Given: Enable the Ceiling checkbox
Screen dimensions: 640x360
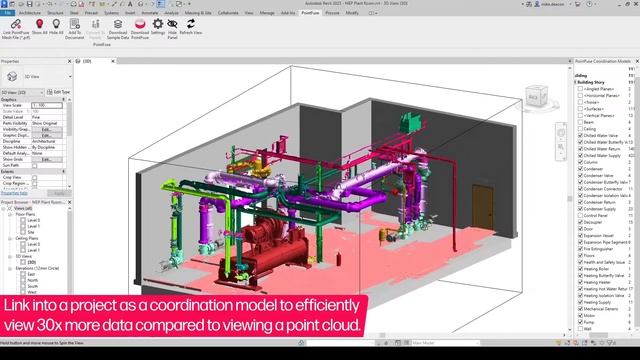Looking at the screenshot, I should coord(580,129).
